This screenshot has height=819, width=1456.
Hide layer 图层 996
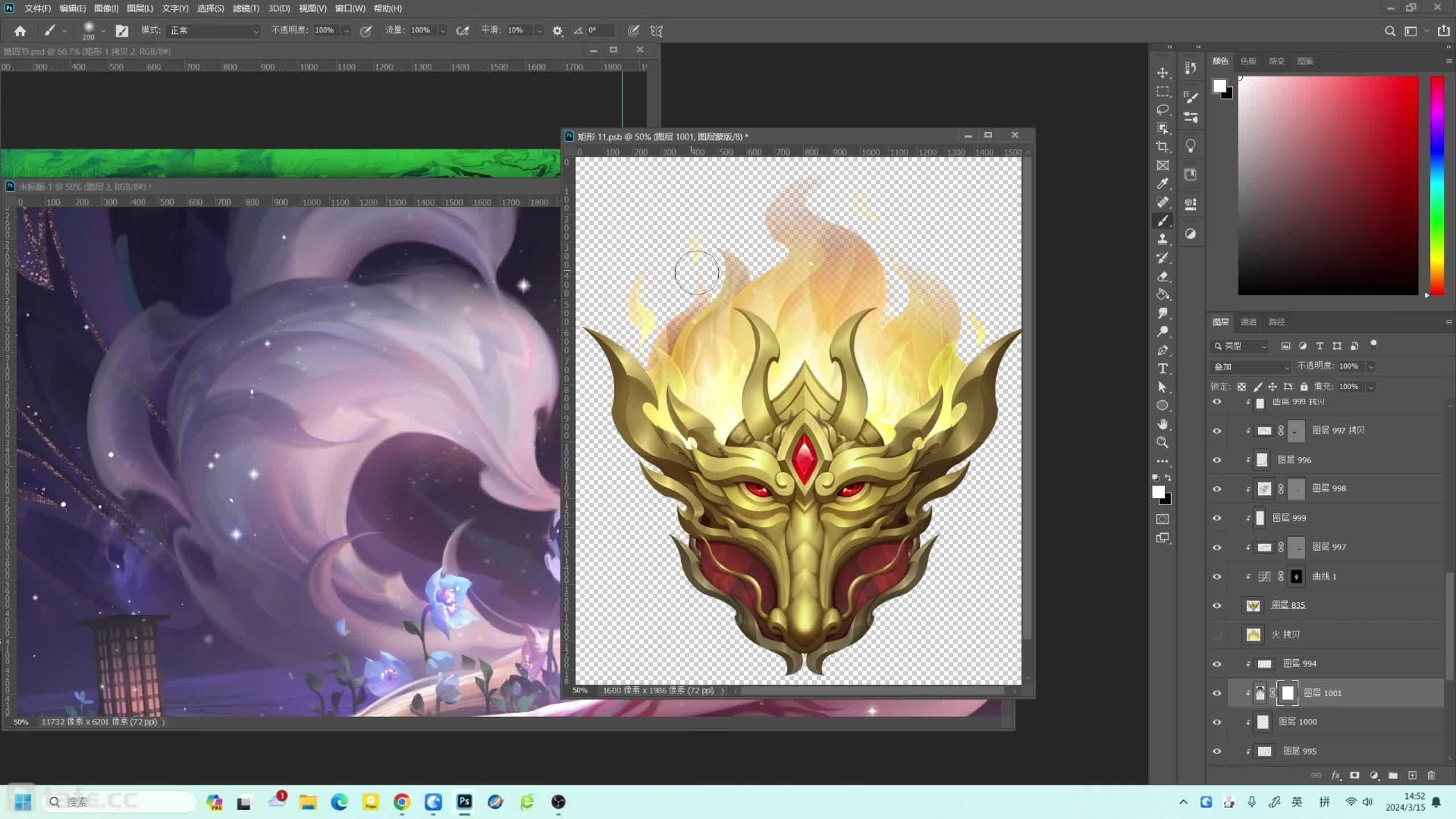tap(1217, 460)
